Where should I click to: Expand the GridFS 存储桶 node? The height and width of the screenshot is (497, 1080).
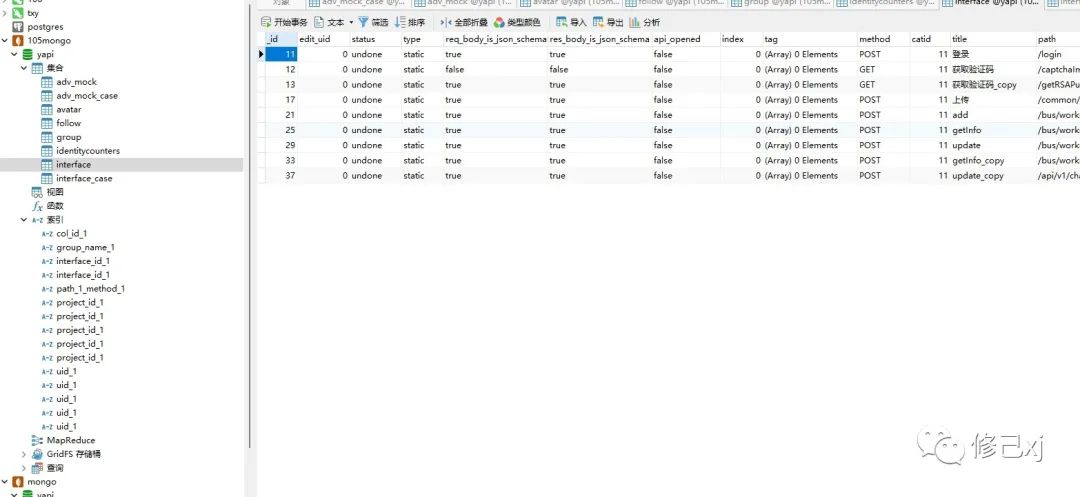(x=24, y=454)
